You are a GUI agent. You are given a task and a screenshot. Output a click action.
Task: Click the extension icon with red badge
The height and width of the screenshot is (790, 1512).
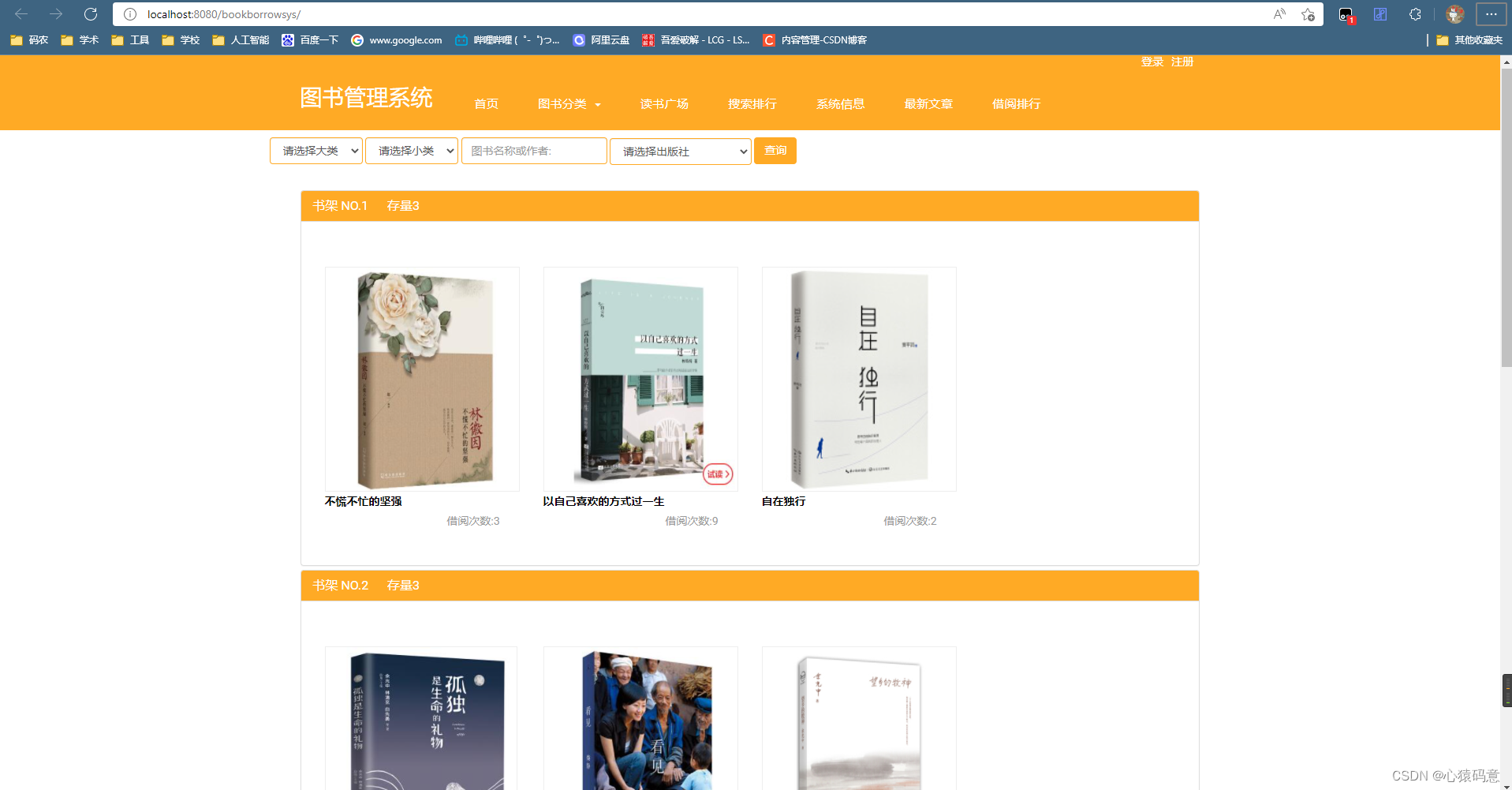(1346, 14)
